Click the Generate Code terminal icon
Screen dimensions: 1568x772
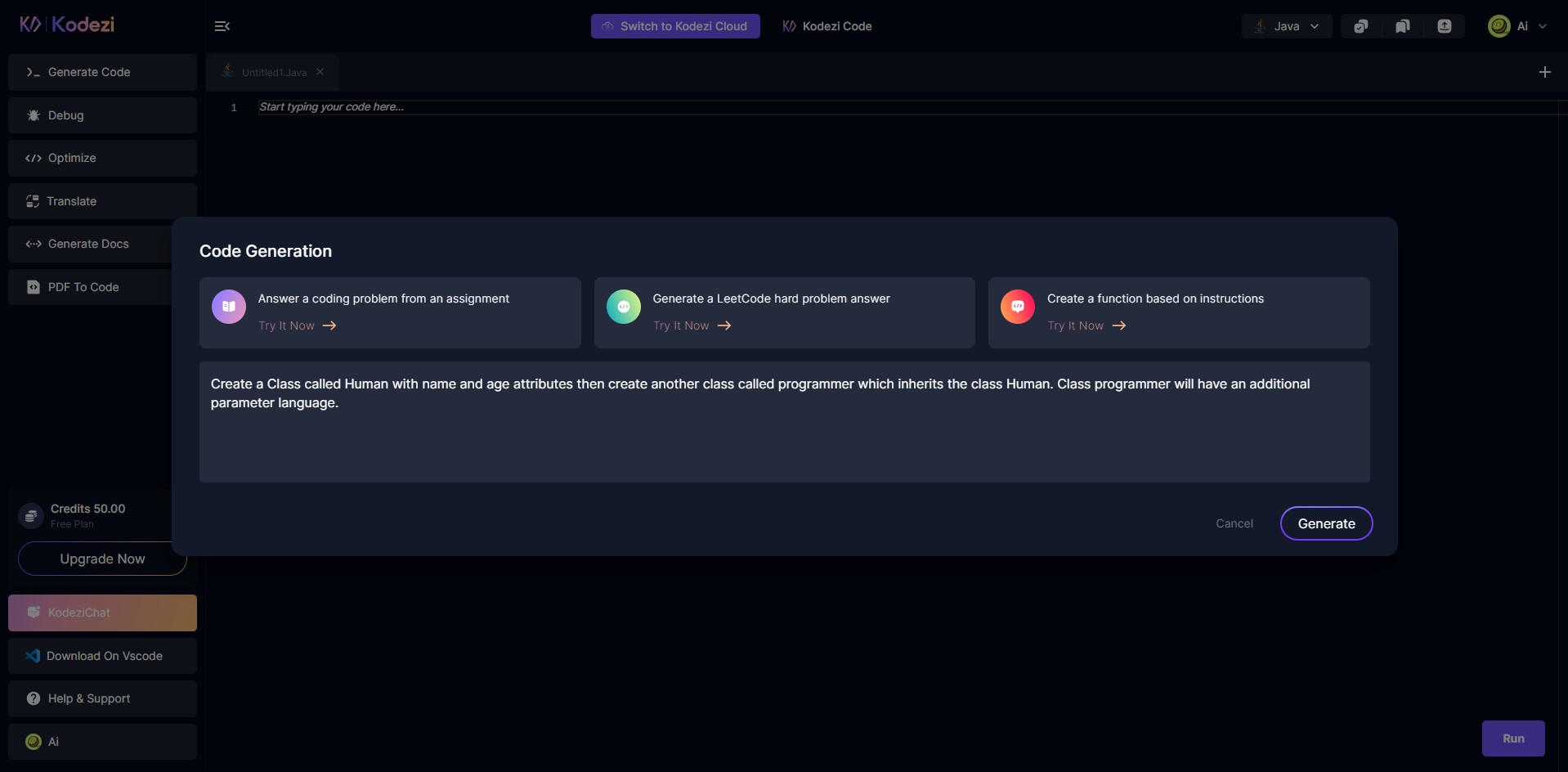pyautogui.click(x=33, y=72)
